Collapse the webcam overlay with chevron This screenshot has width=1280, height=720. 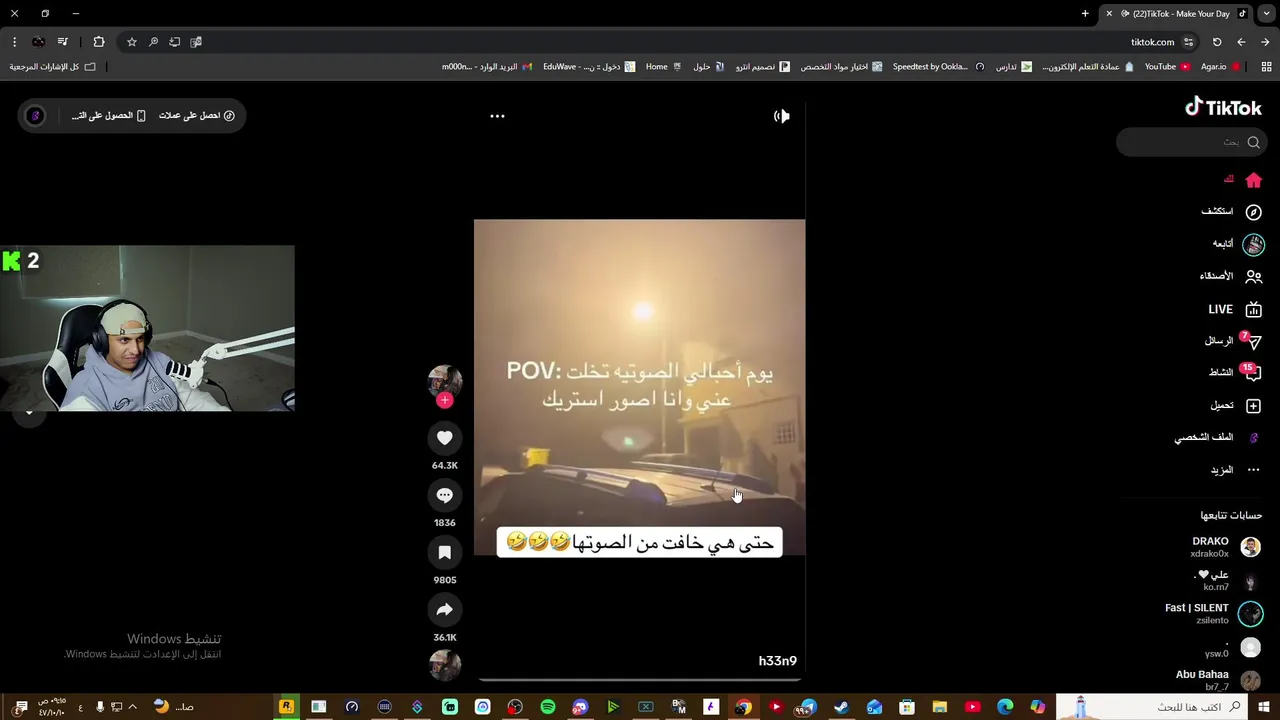(29, 412)
